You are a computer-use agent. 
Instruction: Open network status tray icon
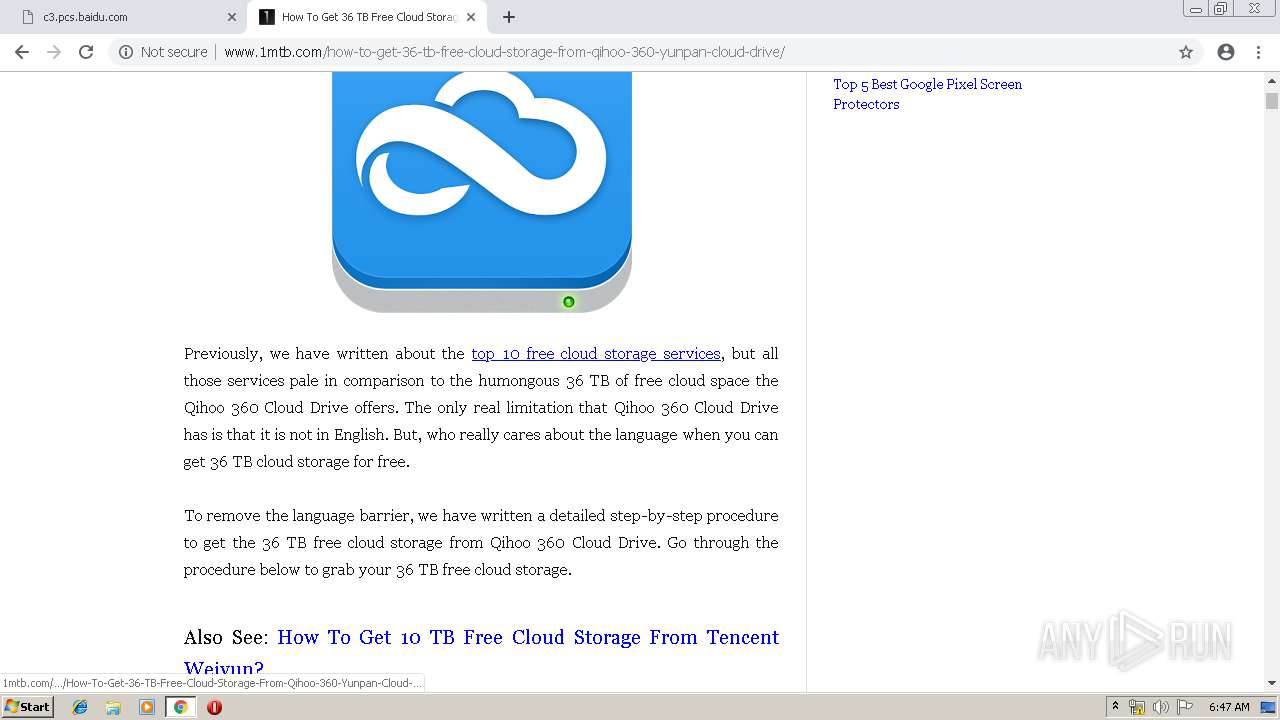click(x=1137, y=707)
